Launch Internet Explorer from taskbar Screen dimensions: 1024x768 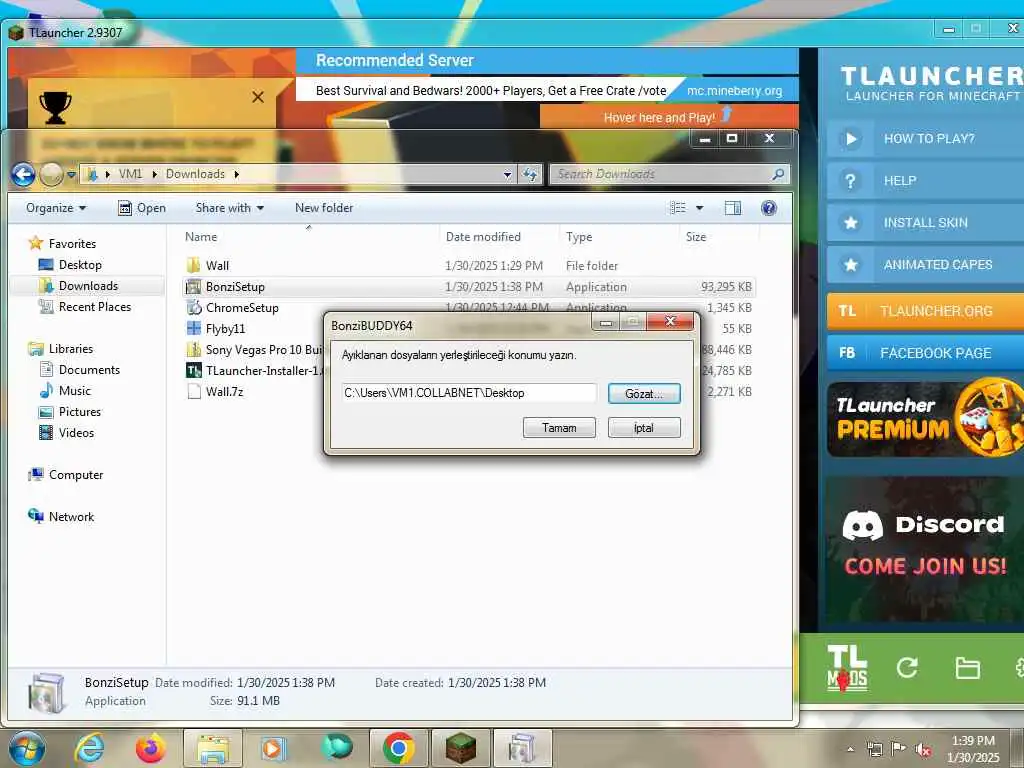click(x=89, y=748)
